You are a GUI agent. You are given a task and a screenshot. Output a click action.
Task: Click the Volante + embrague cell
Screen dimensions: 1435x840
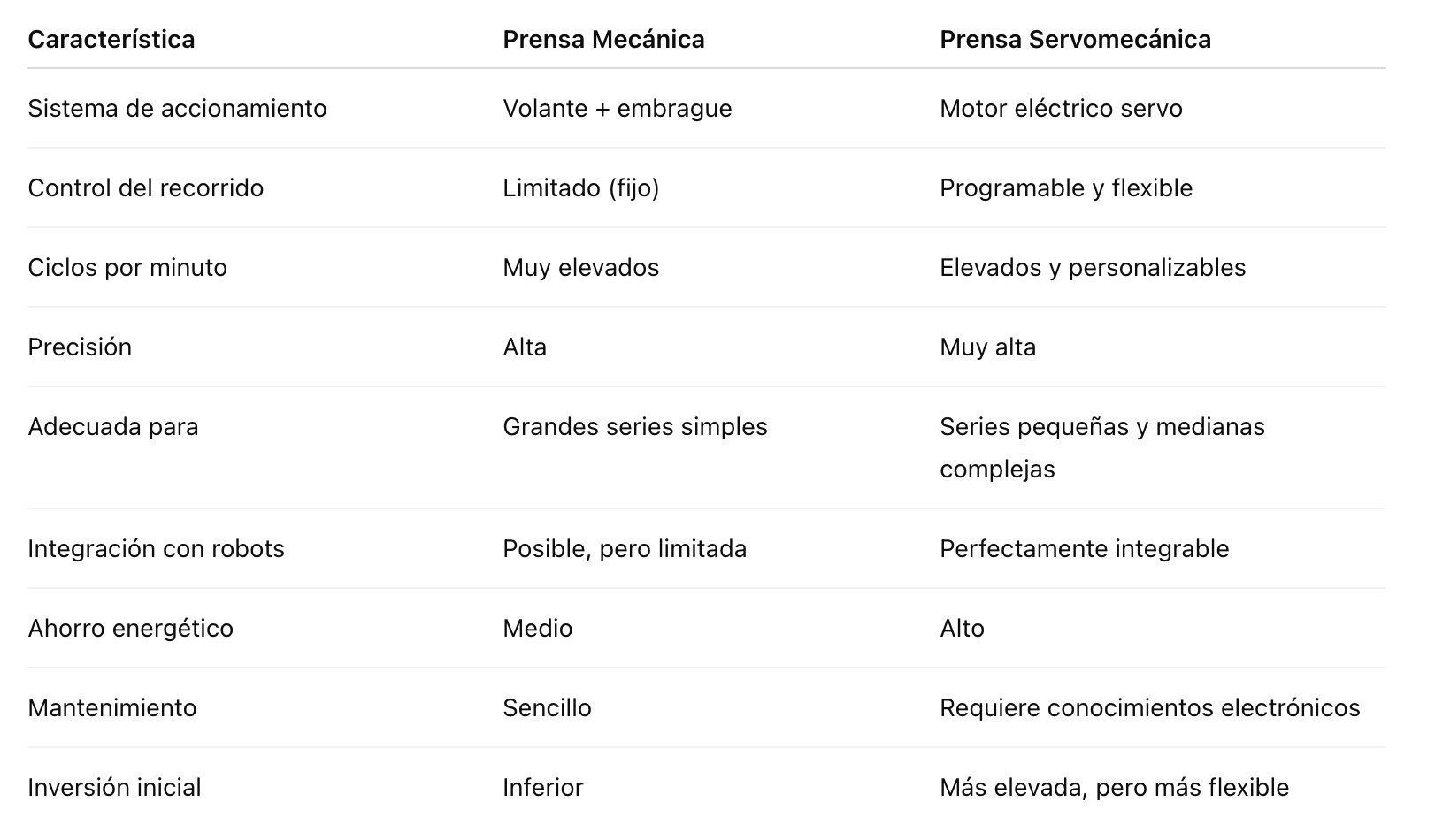(618, 109)
